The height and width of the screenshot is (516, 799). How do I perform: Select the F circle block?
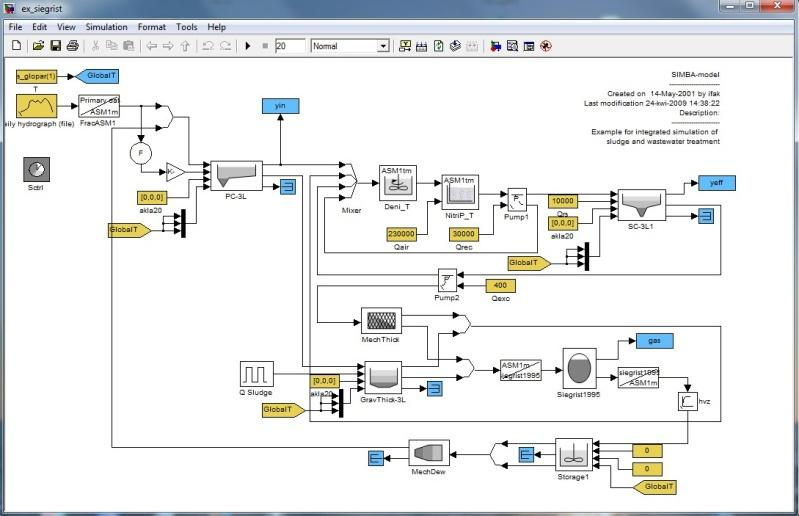pyautogui.click(x=141, y=153)
